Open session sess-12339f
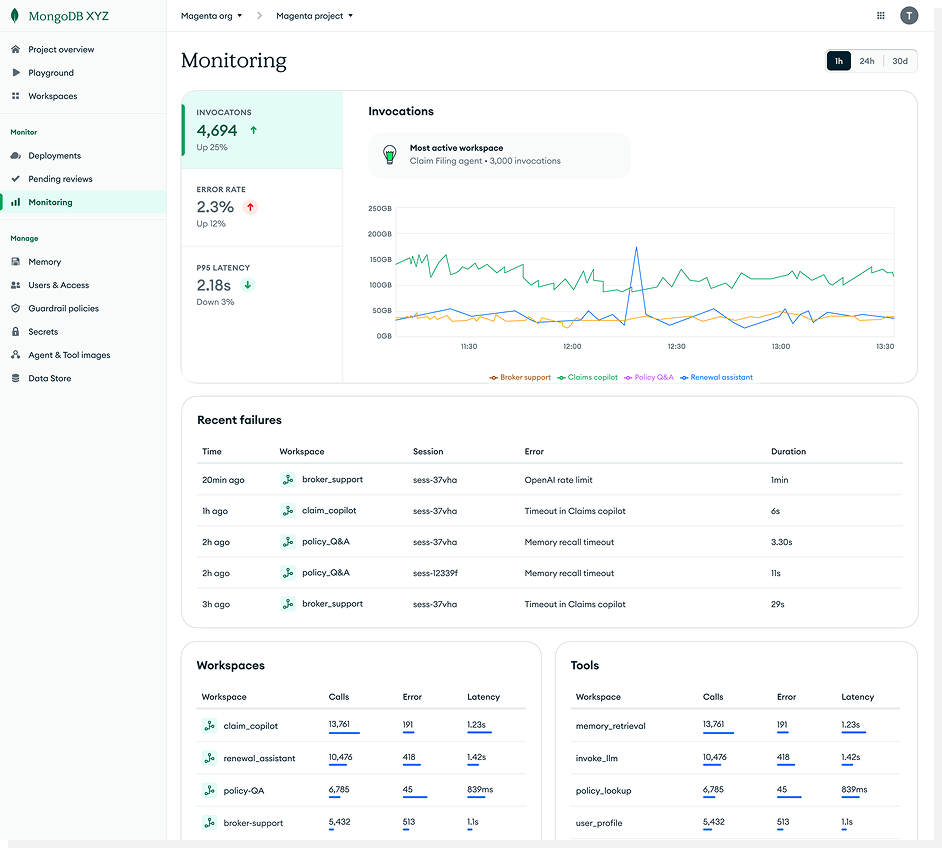This screenshot has height=848, width=942. 435,574
